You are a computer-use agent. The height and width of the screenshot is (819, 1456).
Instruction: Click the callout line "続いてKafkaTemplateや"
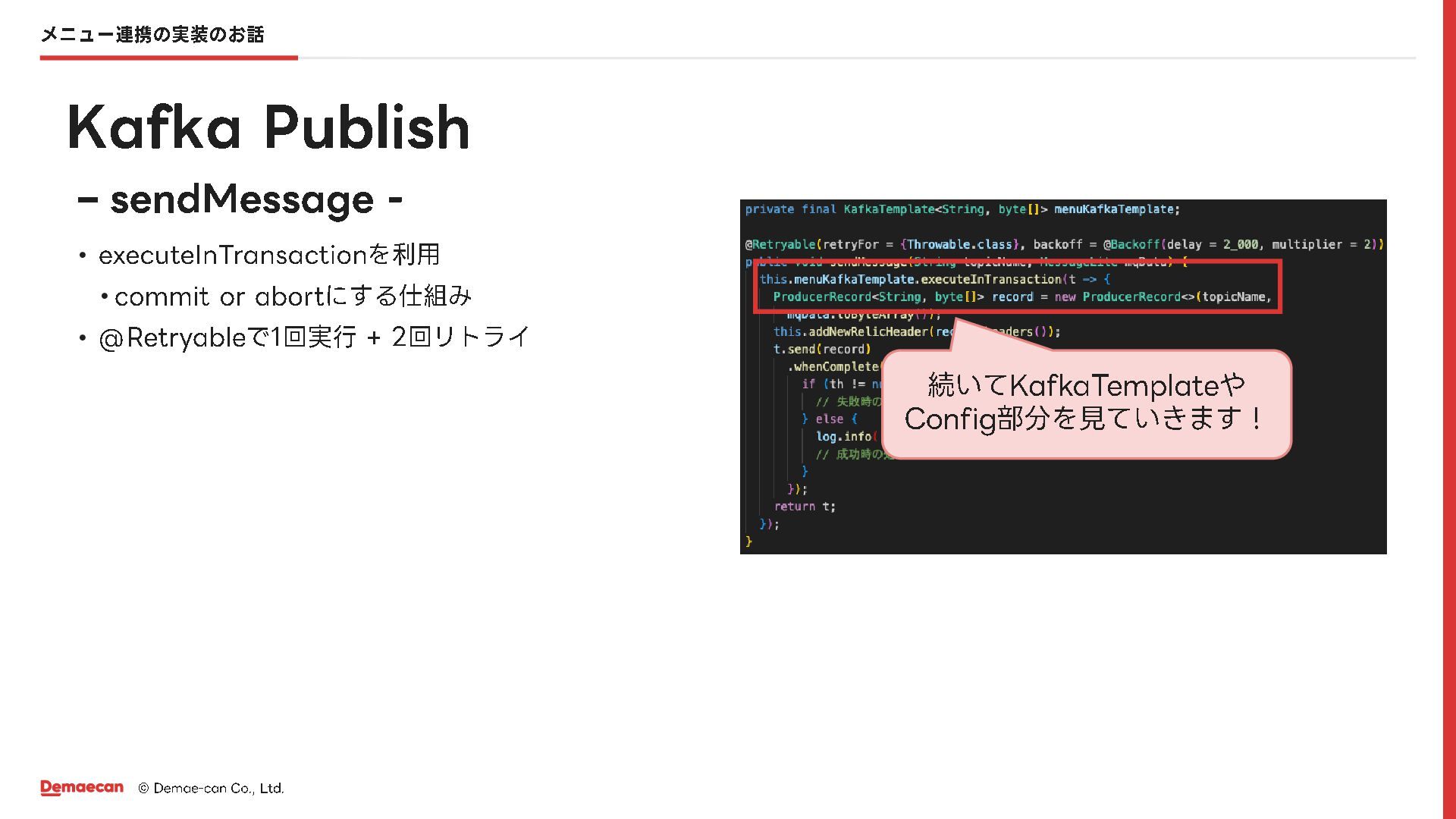tap(1087, 385)
